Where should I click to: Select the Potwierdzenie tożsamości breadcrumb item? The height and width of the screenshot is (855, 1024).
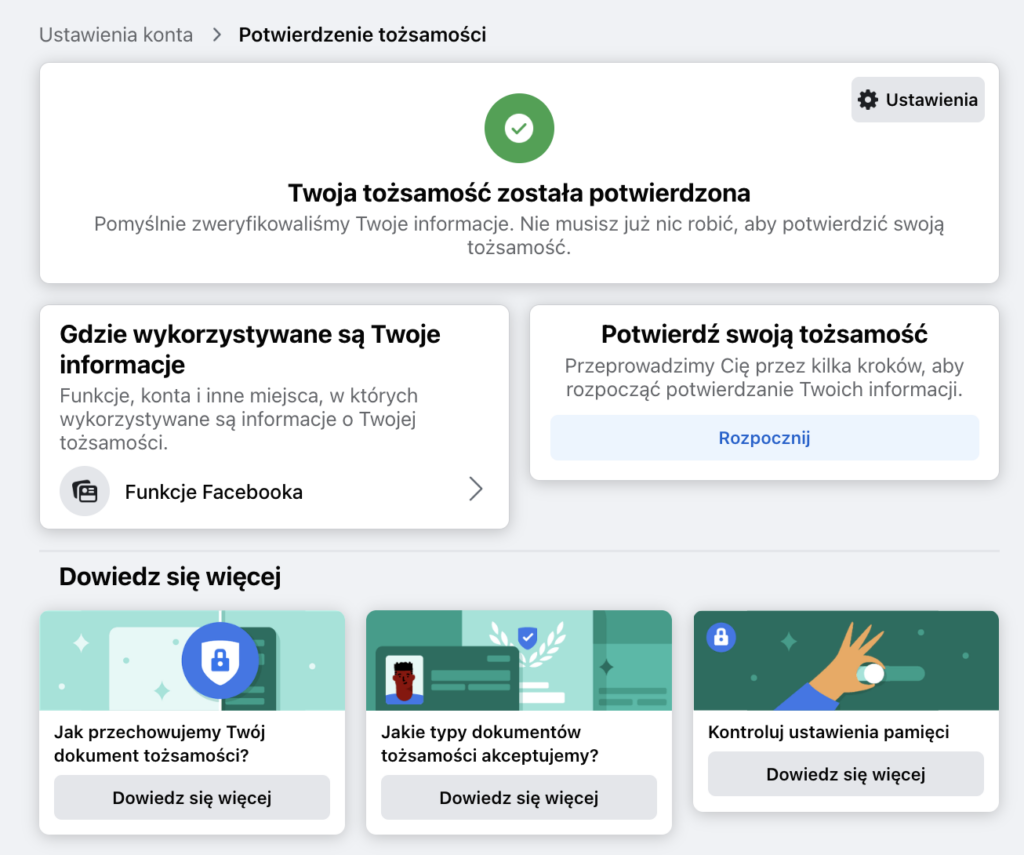[362, 35]
